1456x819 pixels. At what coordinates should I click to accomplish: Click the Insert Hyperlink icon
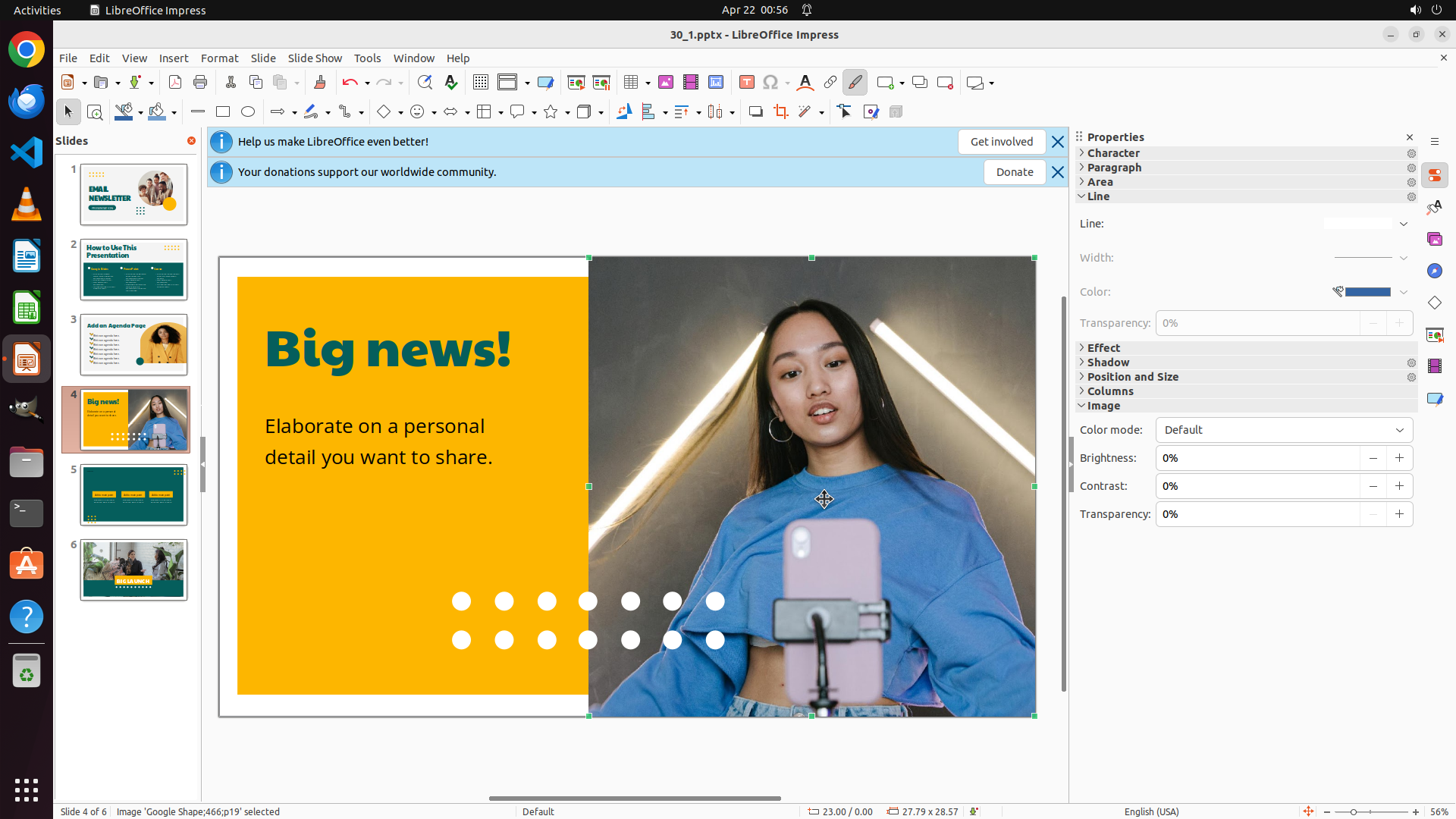pyautogui.click(x=830, y=83)
